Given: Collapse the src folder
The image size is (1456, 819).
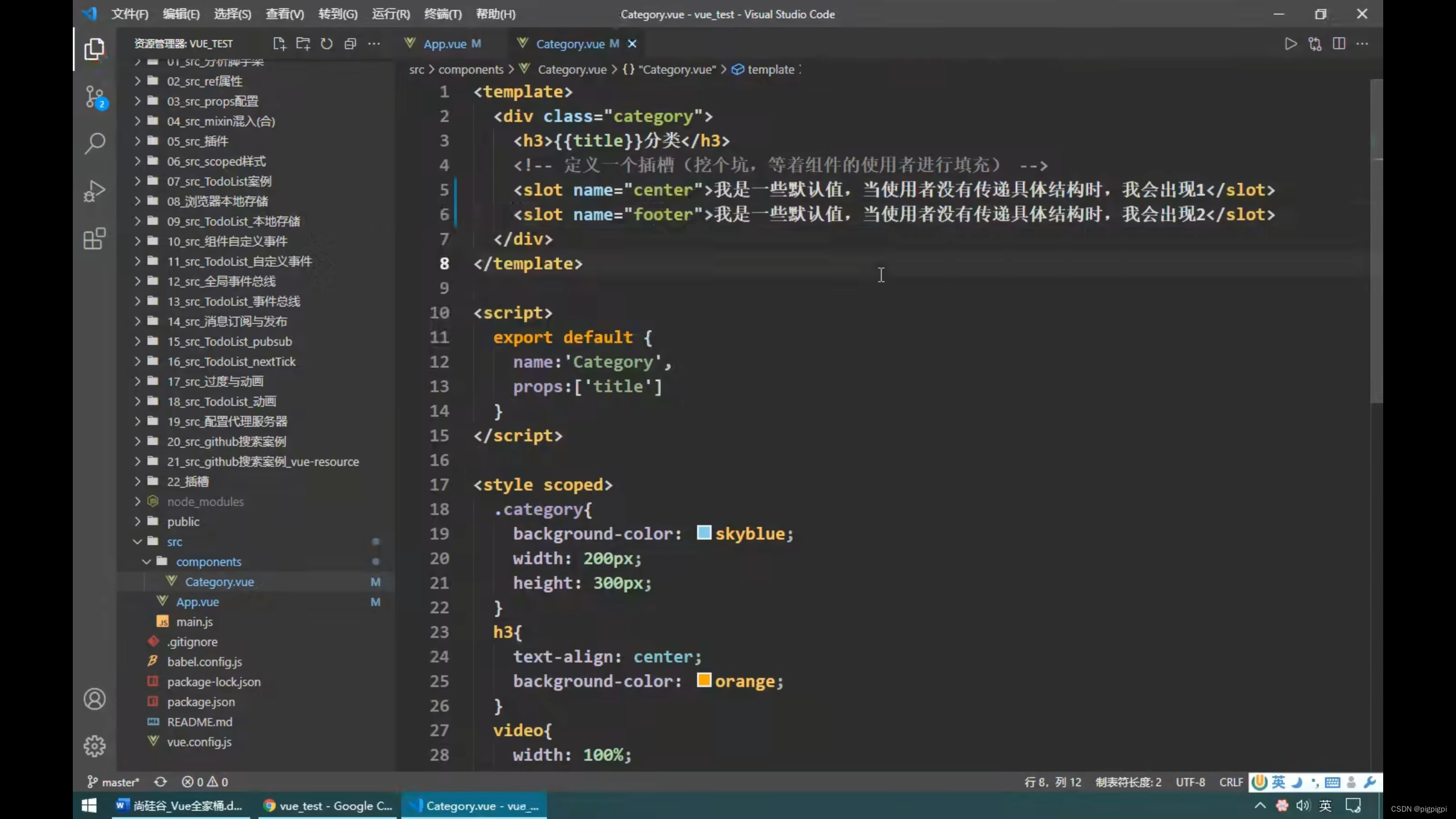Looking at the screenshot, I should pos(255,542).
